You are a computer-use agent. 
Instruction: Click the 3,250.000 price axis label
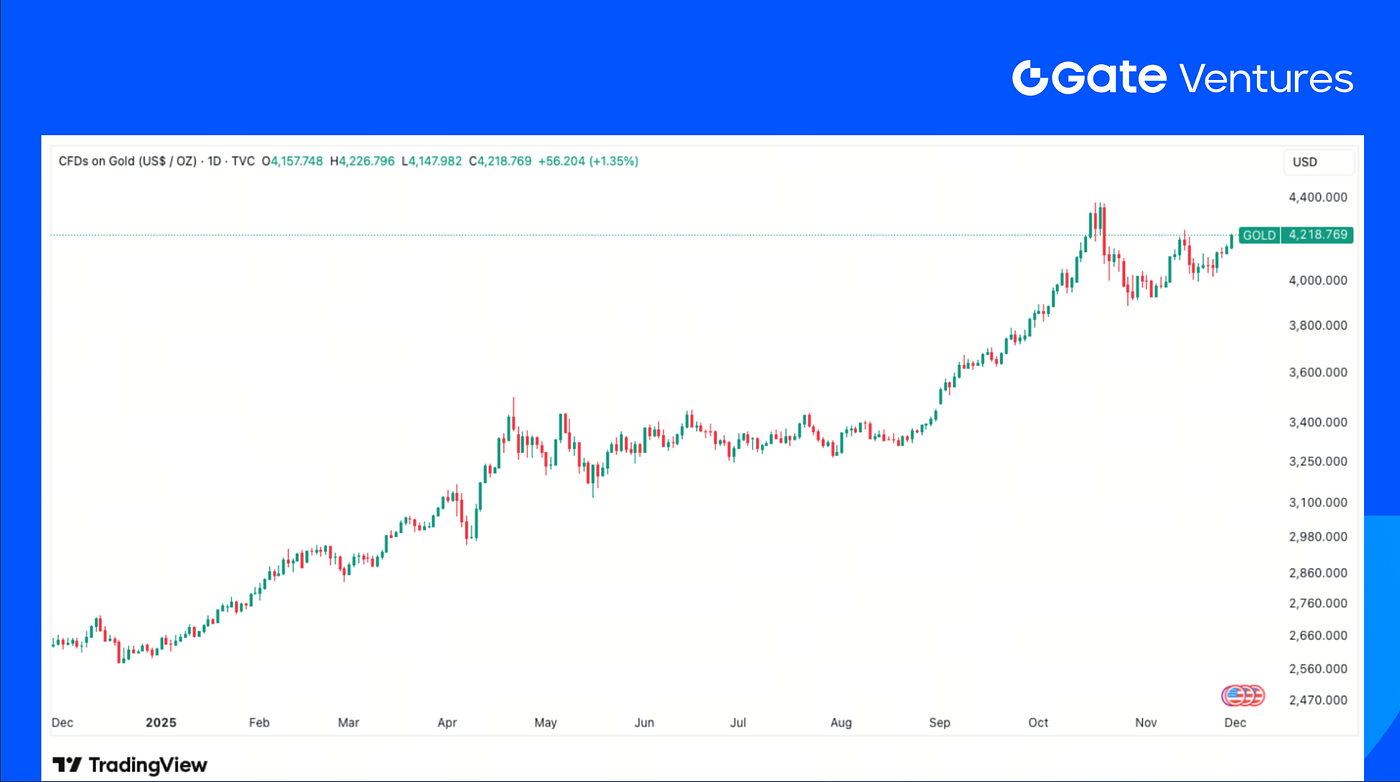pos(1318,462)
